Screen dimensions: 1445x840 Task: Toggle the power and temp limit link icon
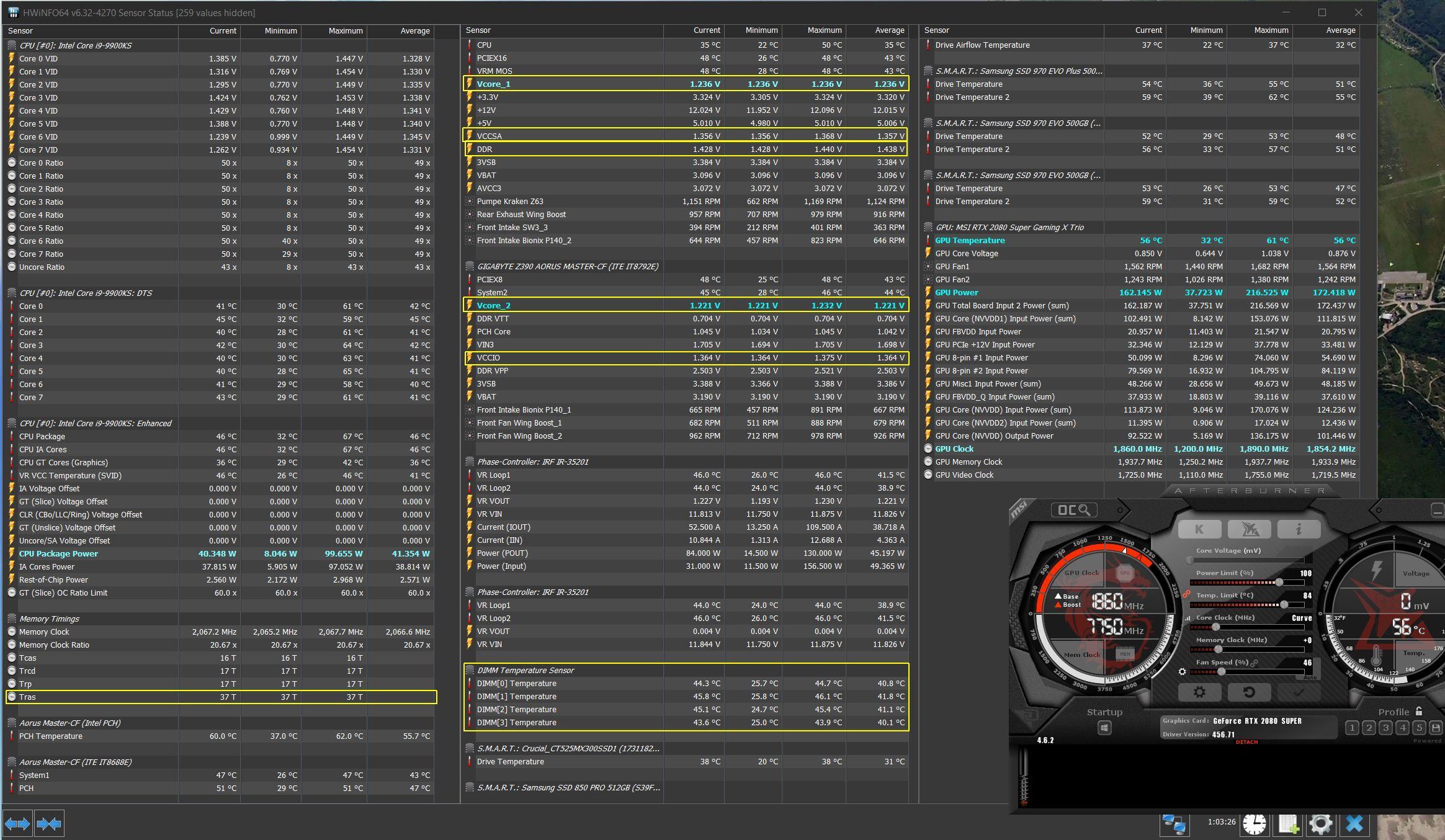1186,594
